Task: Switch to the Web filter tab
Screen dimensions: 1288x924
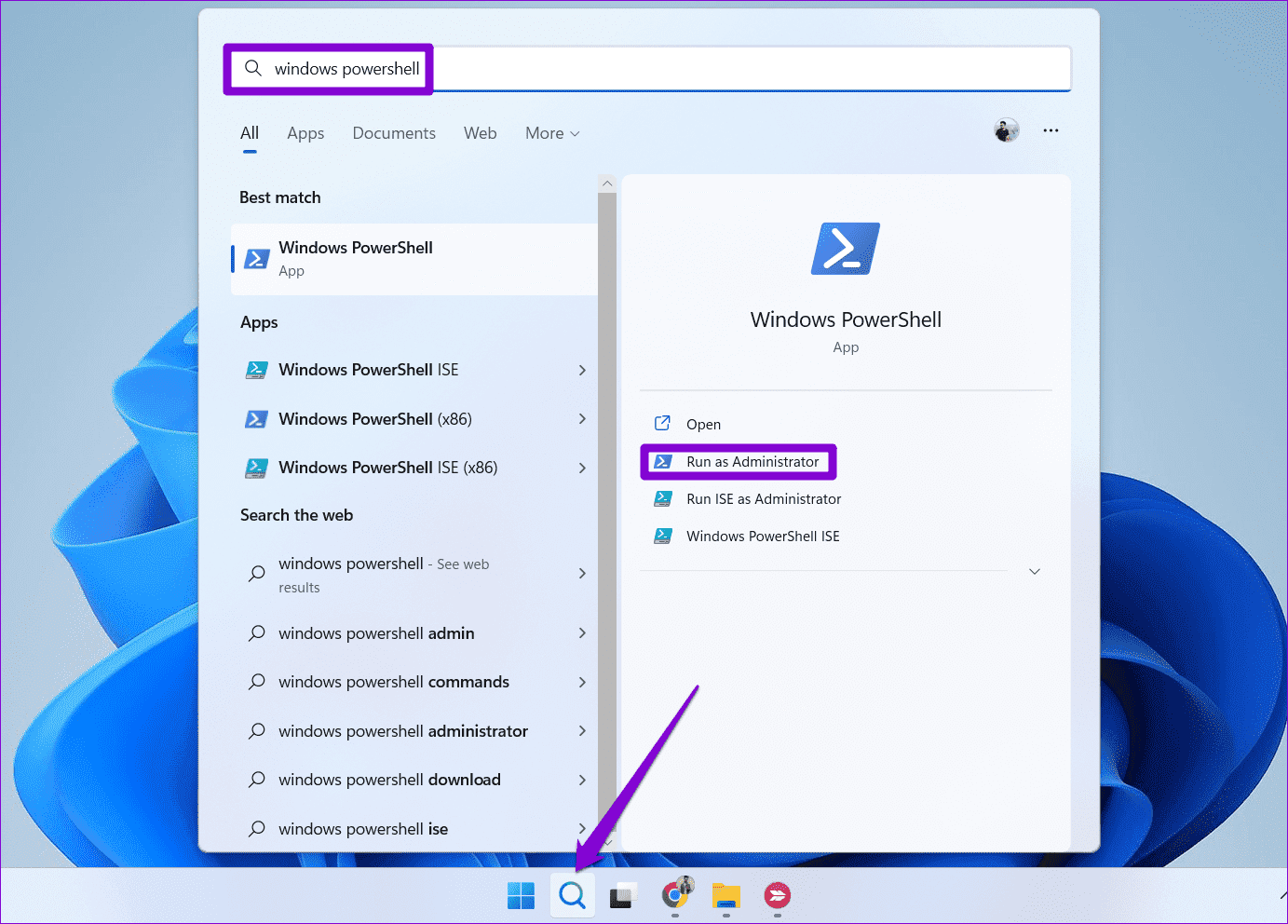Action: coord(481,133)
